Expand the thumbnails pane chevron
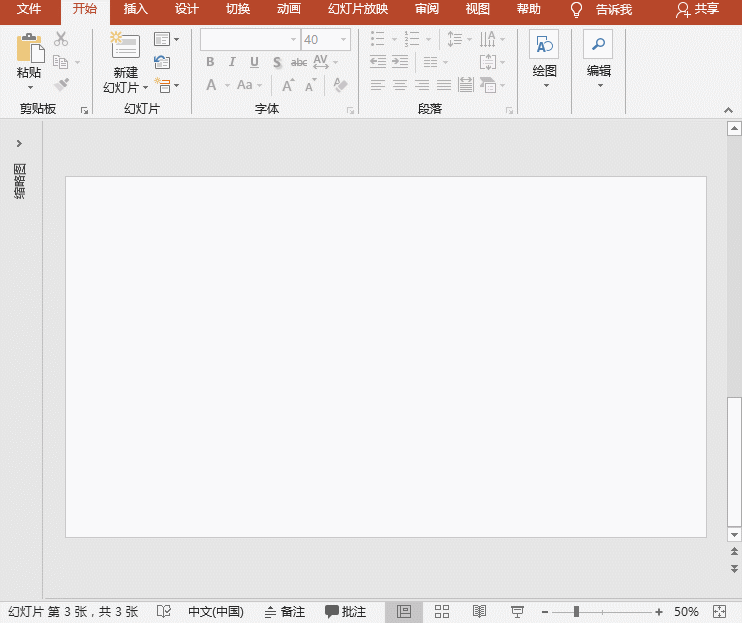 point(19,143)
